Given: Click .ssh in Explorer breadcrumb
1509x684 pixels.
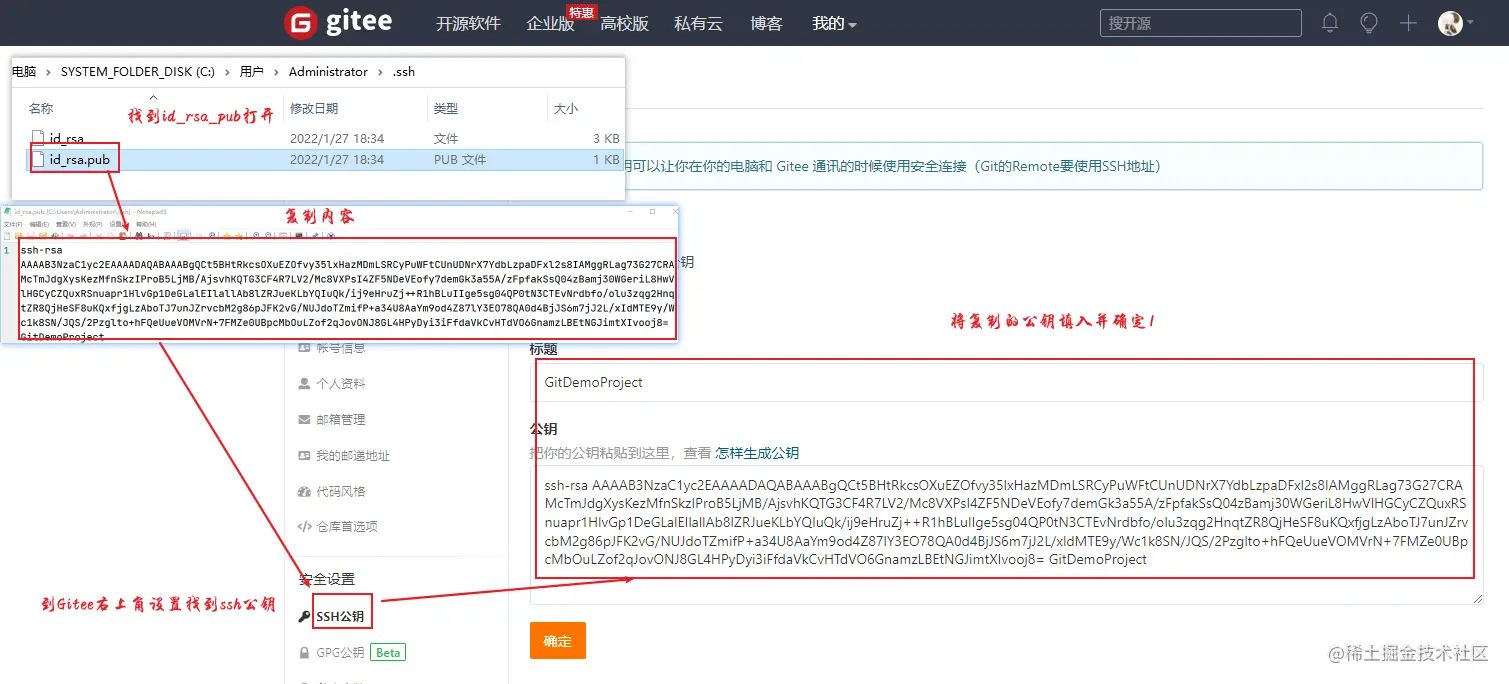Looking at the screenshot, I should [x=404, y=72].
